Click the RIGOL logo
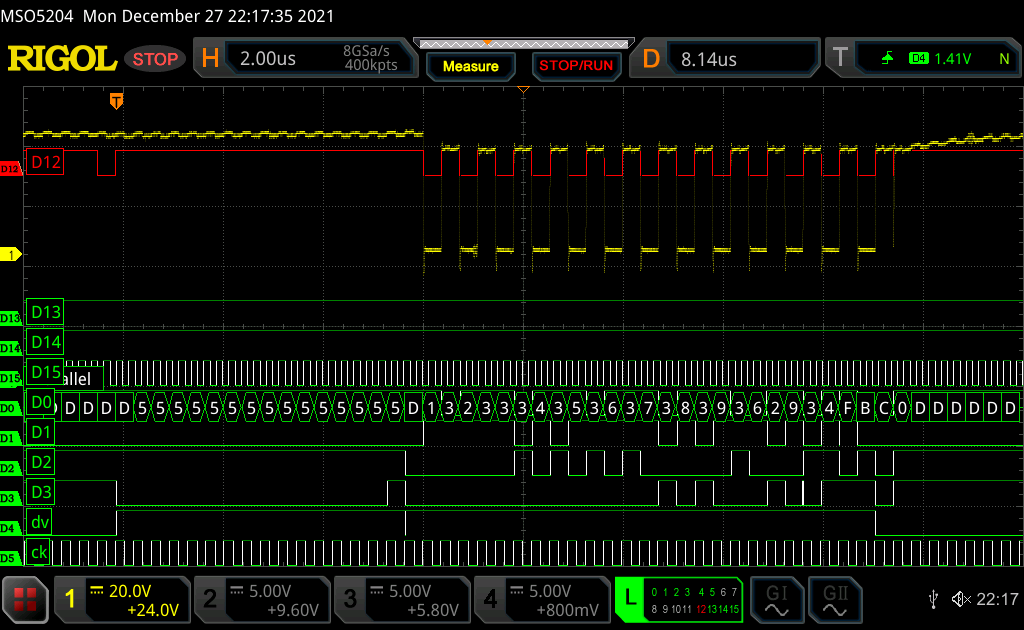The height and width of the screenshot is (630, 1024). 62,59
